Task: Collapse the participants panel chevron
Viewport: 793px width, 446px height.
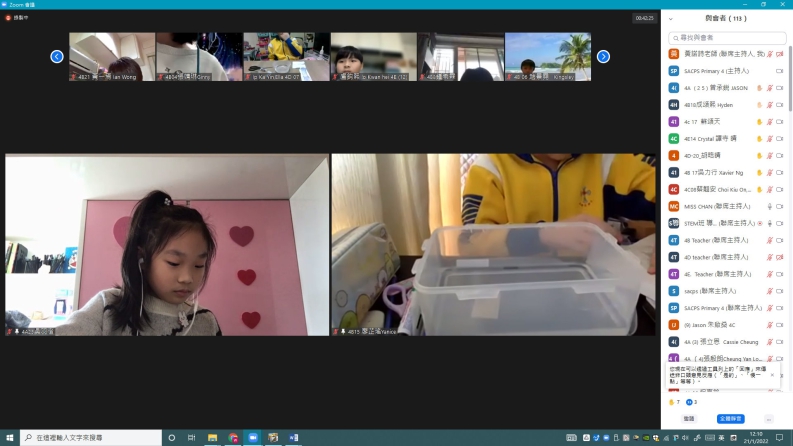Action: click(x=671, y=19)
